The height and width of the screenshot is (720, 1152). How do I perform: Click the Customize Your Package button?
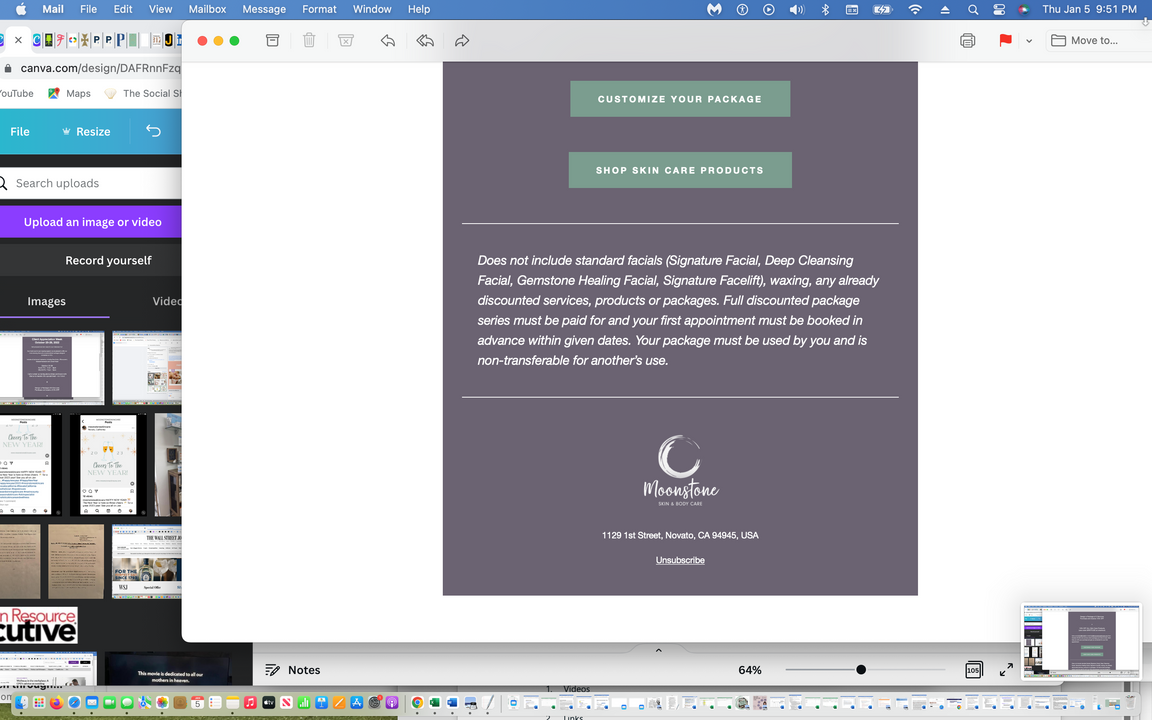[680, 99]
